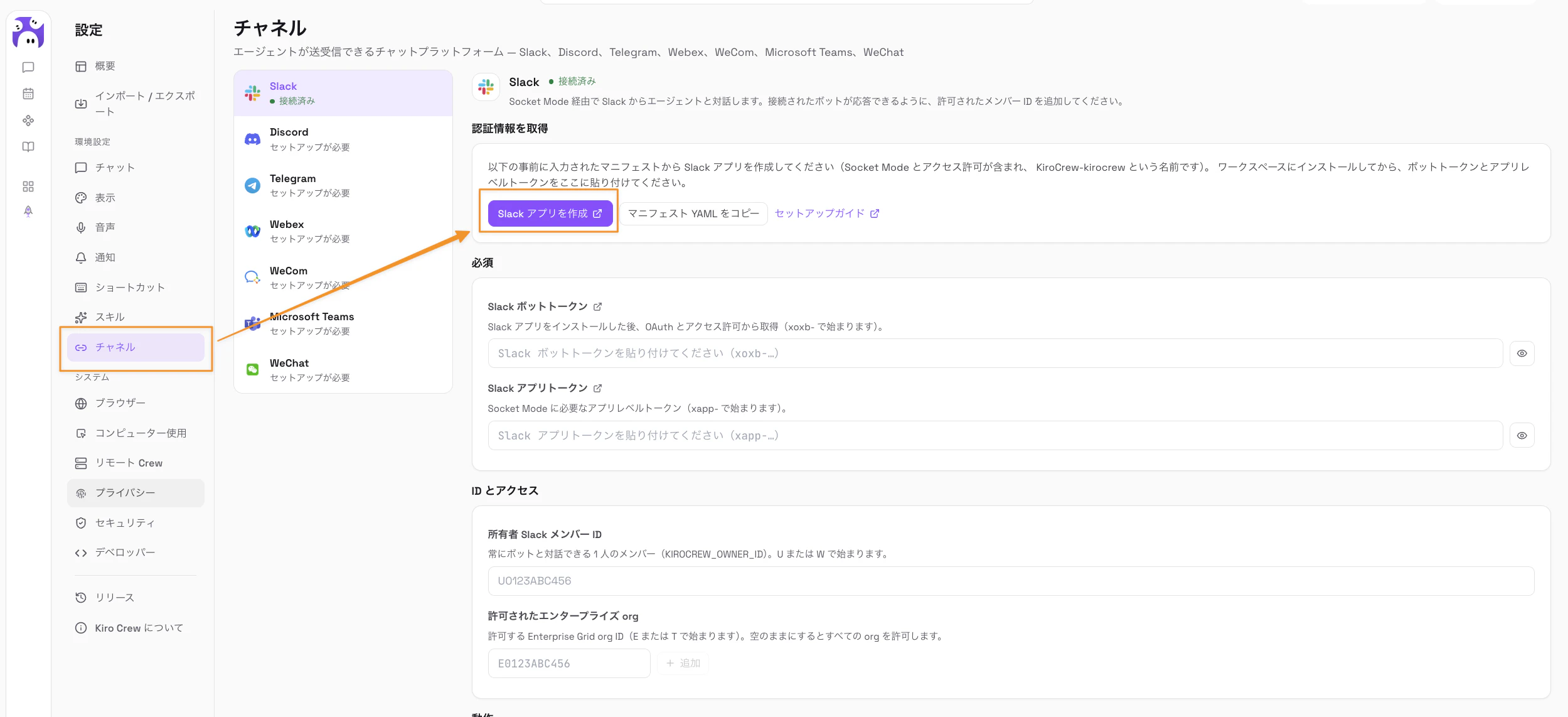
Task: Click the Discord name in channel list
Action: (289, 132)
